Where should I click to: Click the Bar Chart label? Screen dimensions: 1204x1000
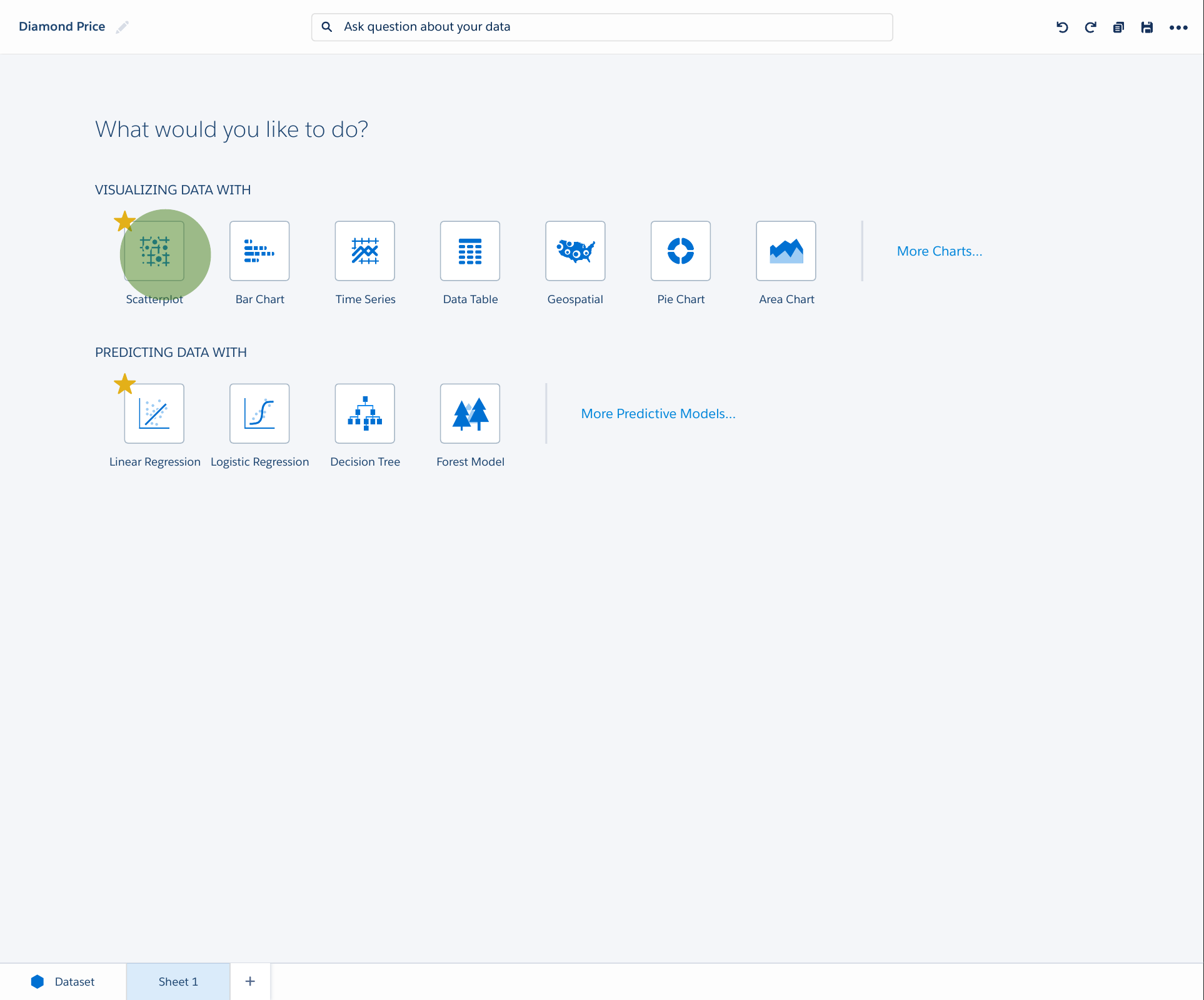tap(260, 299)
